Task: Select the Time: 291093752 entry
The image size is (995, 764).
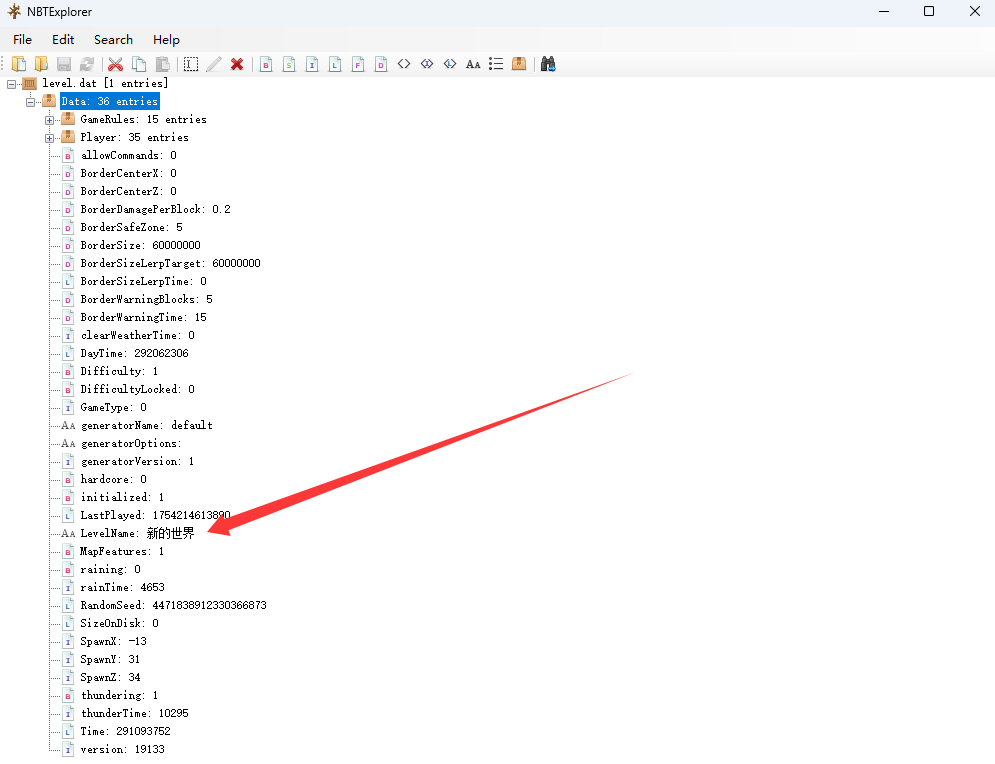Action: (126, 732)
